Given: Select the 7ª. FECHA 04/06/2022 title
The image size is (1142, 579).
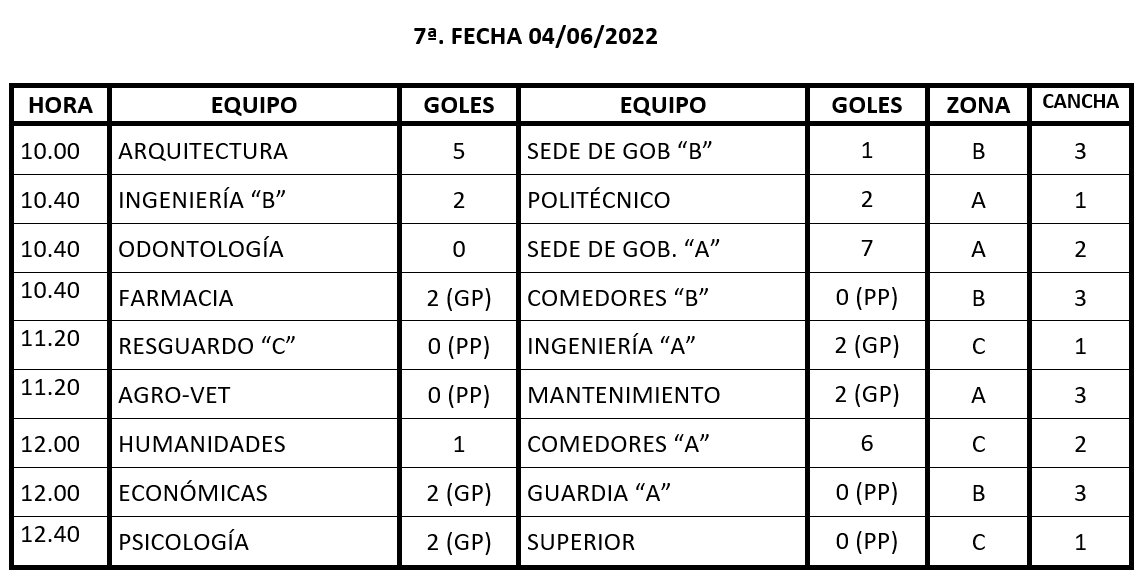Looking at the screenshot, I should coord(535,36).
